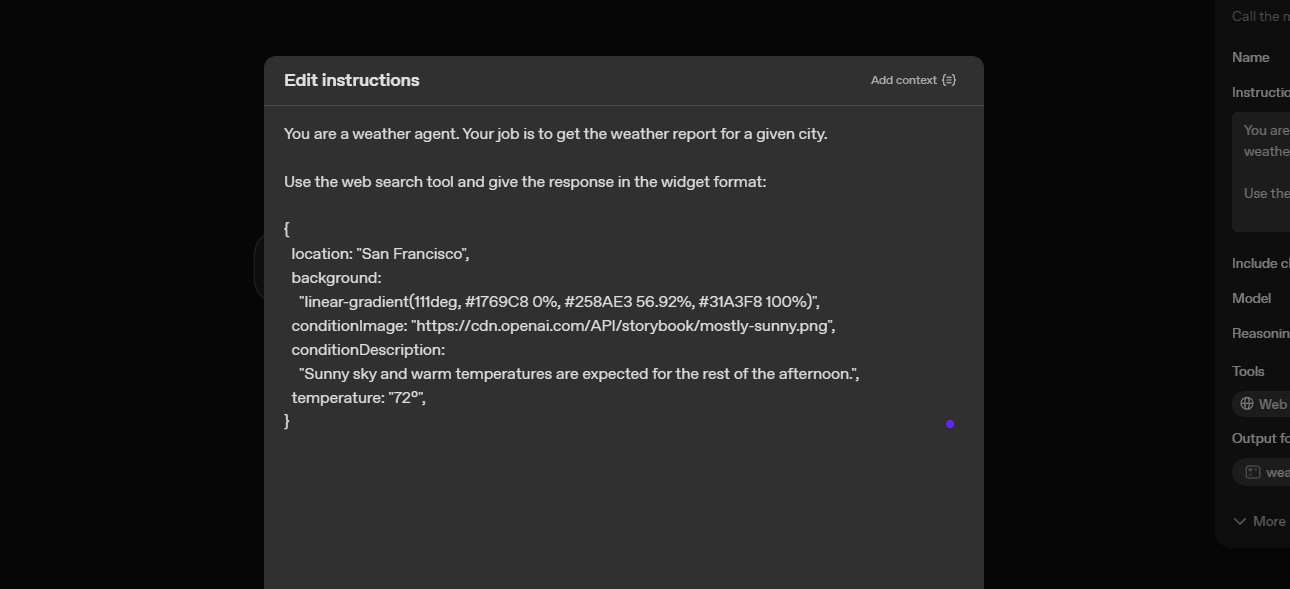The image size is (1290, 589).
Task: Click the Name field label
Action: point(1251,57)
